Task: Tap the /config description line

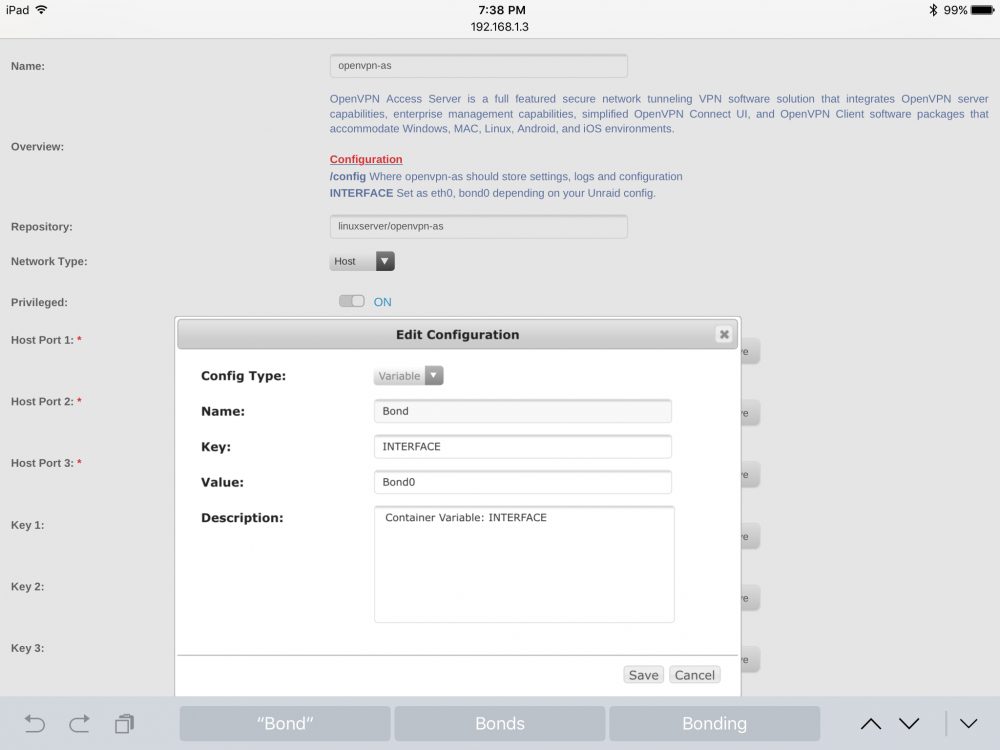Action: coord(506,176)
